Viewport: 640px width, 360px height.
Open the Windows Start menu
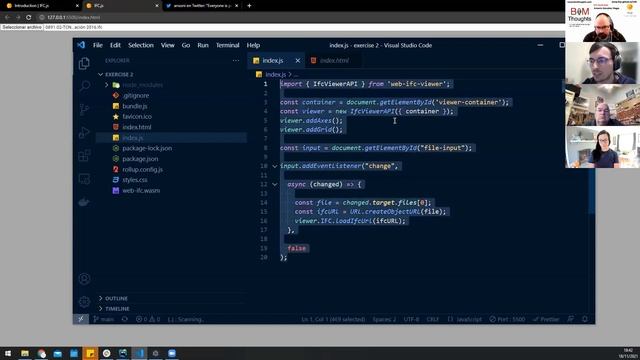[x=8, y=353]
